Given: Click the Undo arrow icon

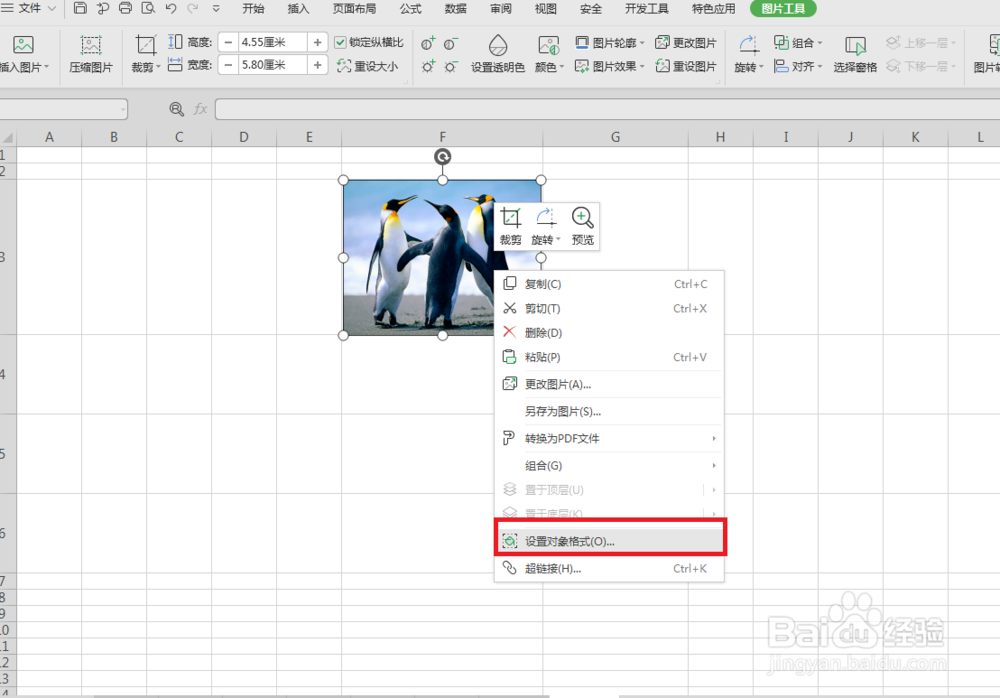Looking at the screenshot, I should click(170, 8).
